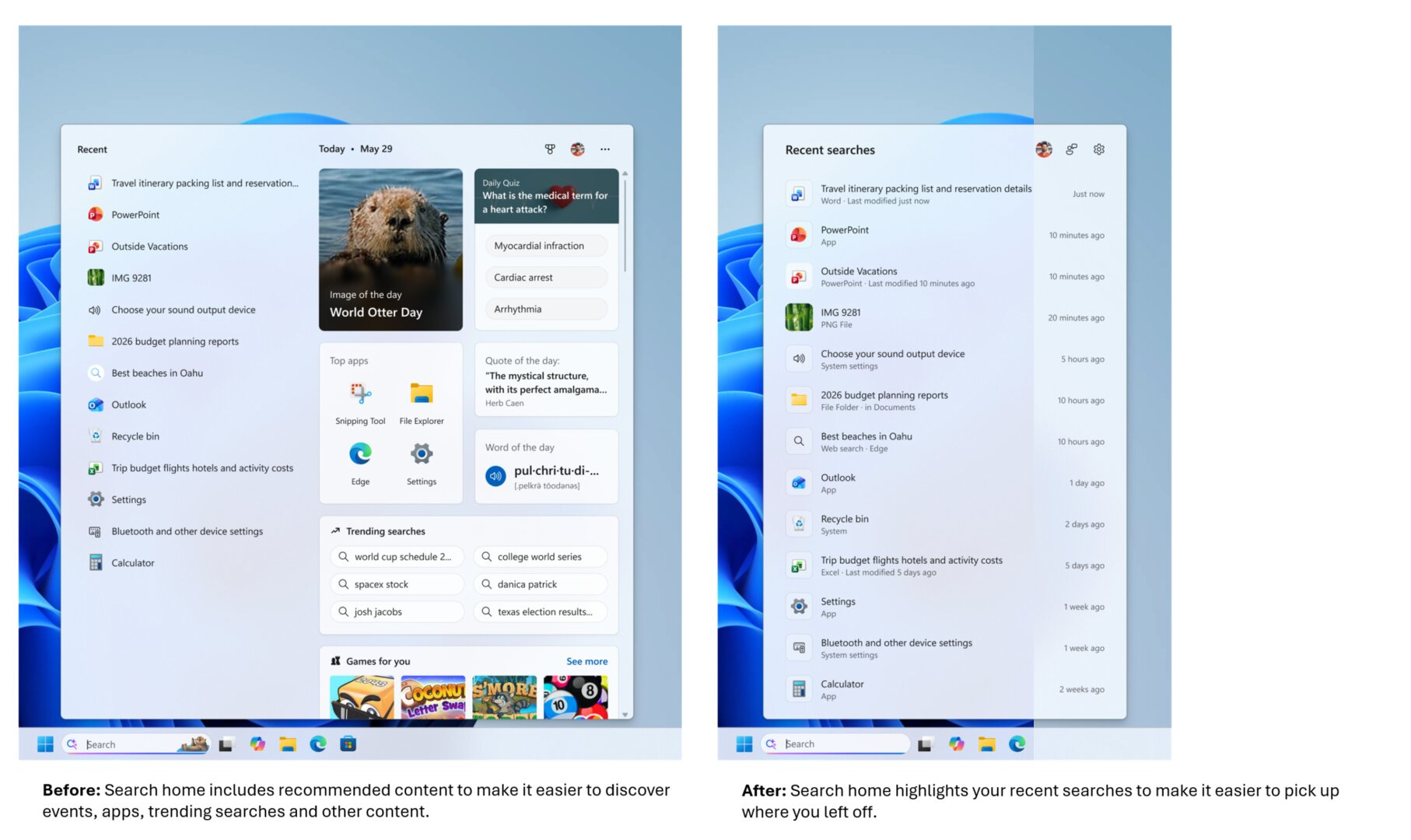1411x840 pixels.
Task: Search trending topic danica patrick
Action: (x=541, y=584)
